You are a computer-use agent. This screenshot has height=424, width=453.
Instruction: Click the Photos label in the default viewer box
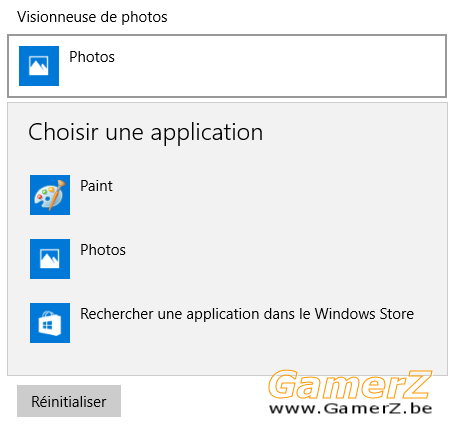92,57
